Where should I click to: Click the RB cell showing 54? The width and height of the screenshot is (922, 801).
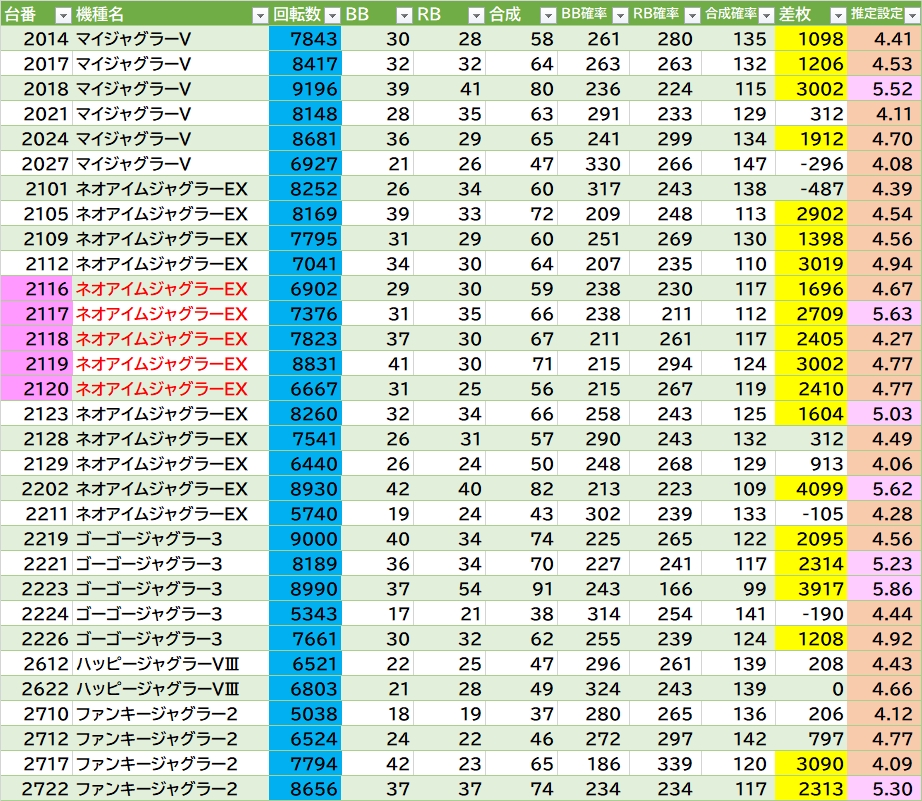point(441,589)
